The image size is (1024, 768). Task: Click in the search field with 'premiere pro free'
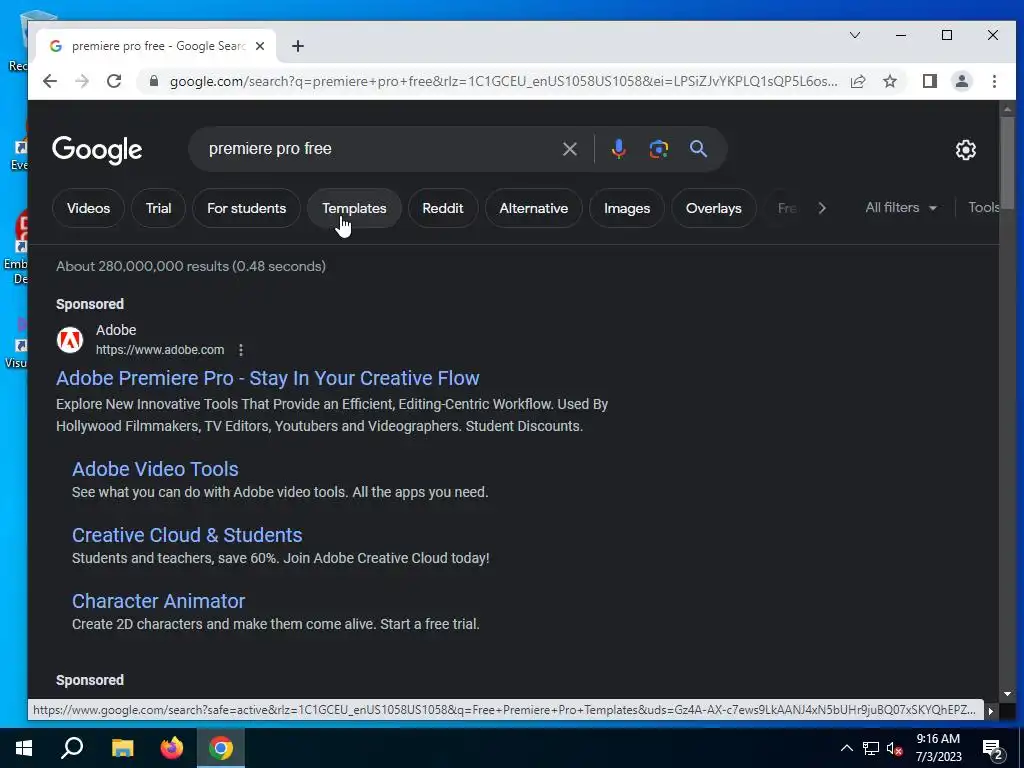pyautogui.click(x=379, y=149)
